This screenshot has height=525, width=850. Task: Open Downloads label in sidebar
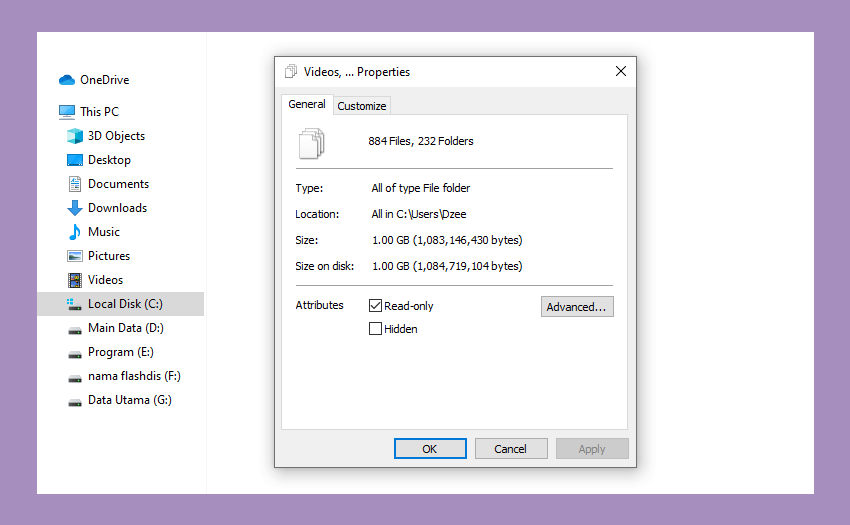[x=117, y=208]
